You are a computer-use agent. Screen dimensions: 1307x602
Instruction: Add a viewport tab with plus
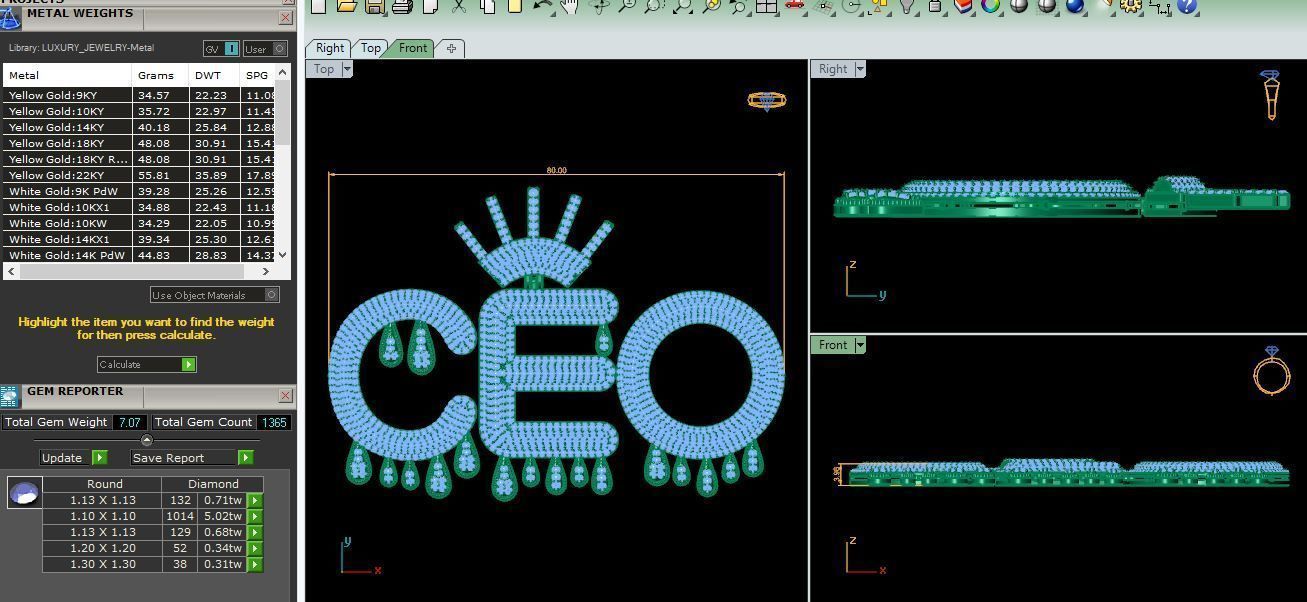[x=451, y=48]
